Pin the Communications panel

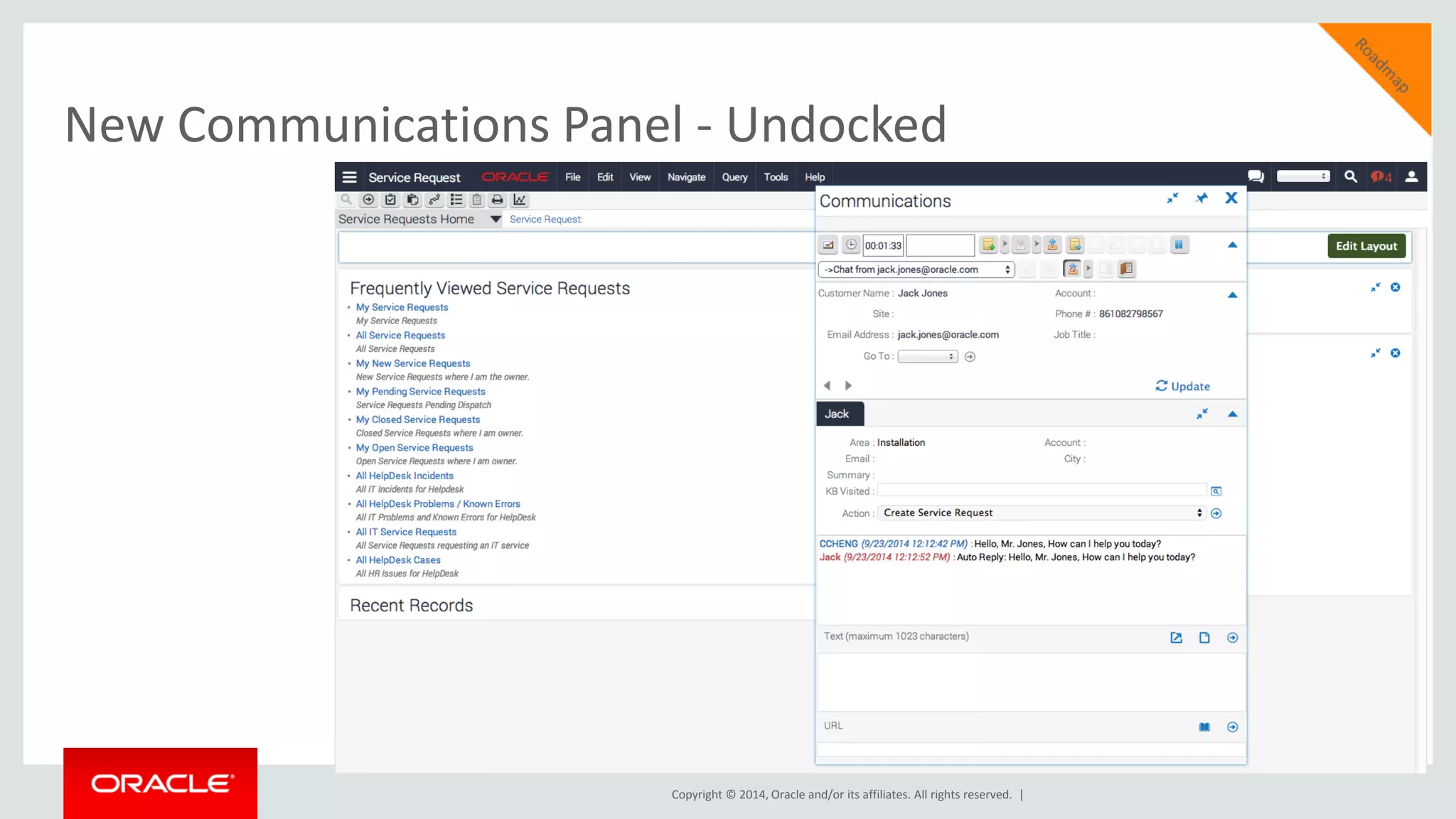(x=1201, y=198)
